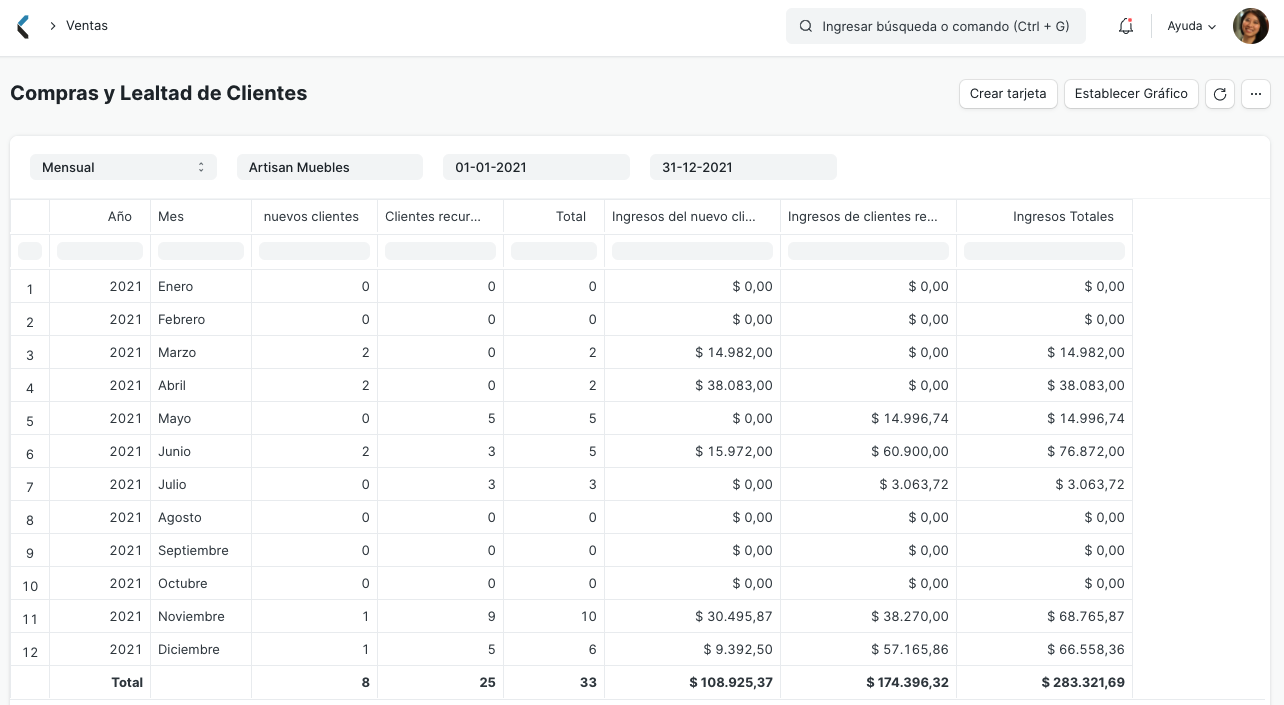Click the start date field 01-01-2021

pyautogui.click(x=536, y=167)
